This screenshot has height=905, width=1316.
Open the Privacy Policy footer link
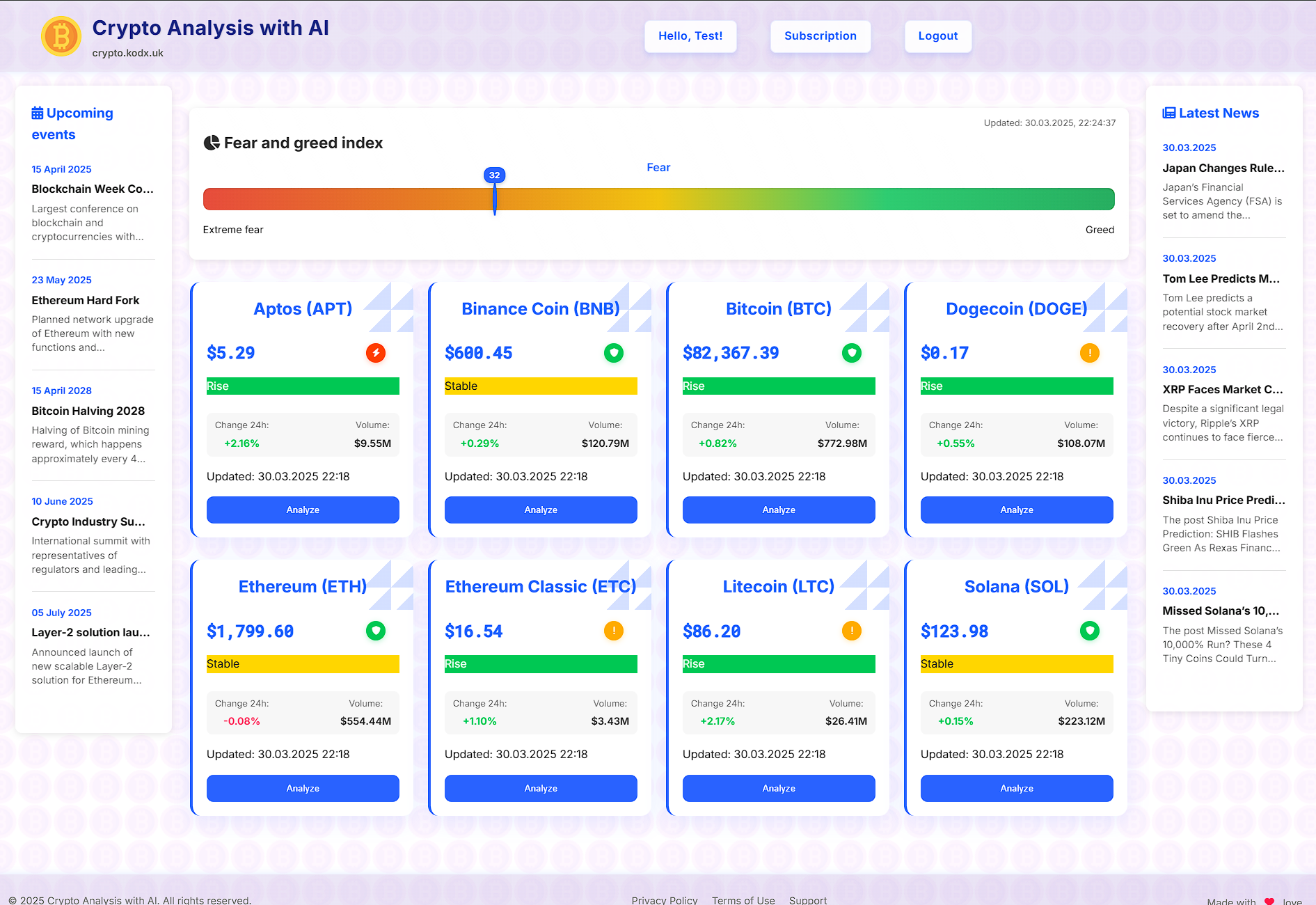pyautogui.click(x=665, y=900)
